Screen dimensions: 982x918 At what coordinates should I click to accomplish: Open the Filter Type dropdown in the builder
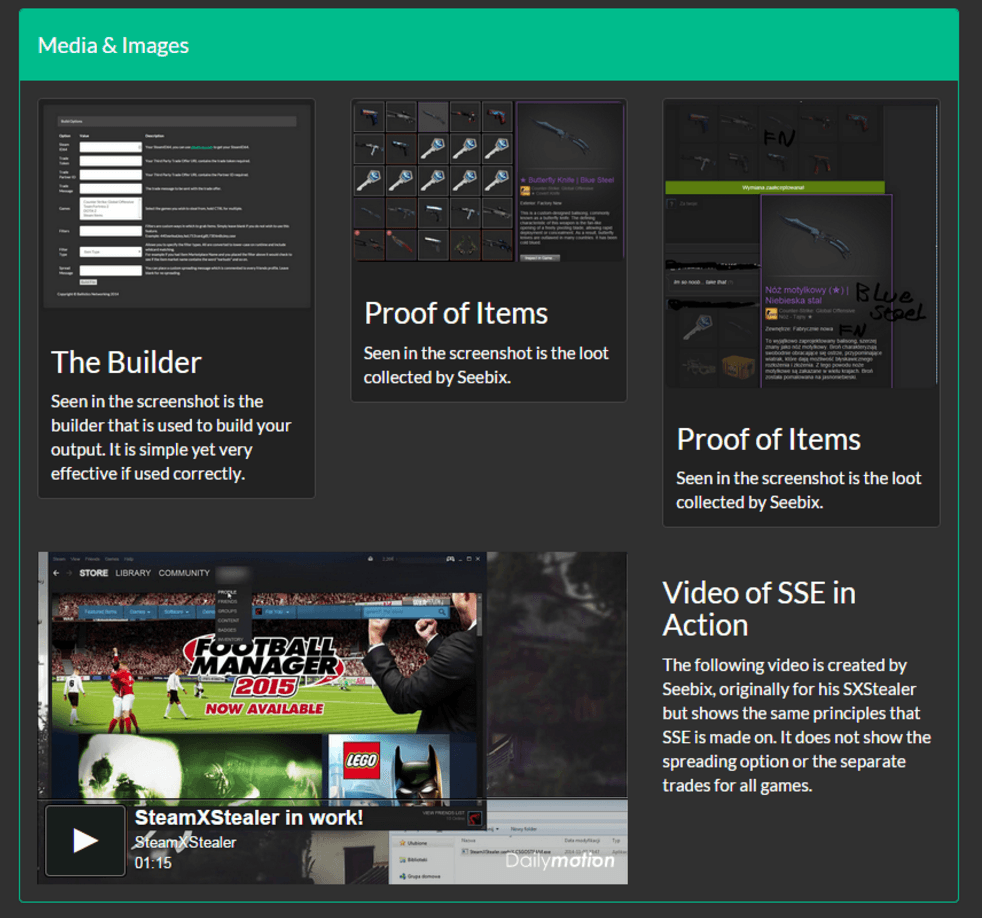click(110, 253)
